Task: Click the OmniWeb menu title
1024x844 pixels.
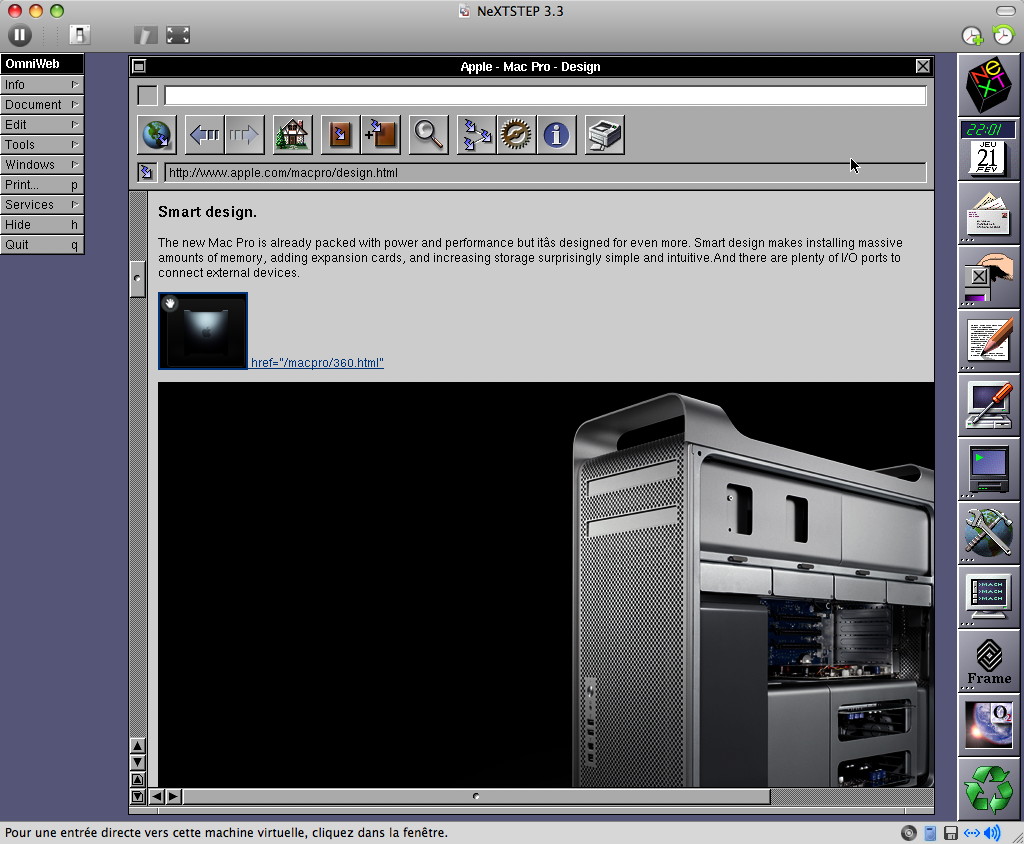Action: coord(42,63)
